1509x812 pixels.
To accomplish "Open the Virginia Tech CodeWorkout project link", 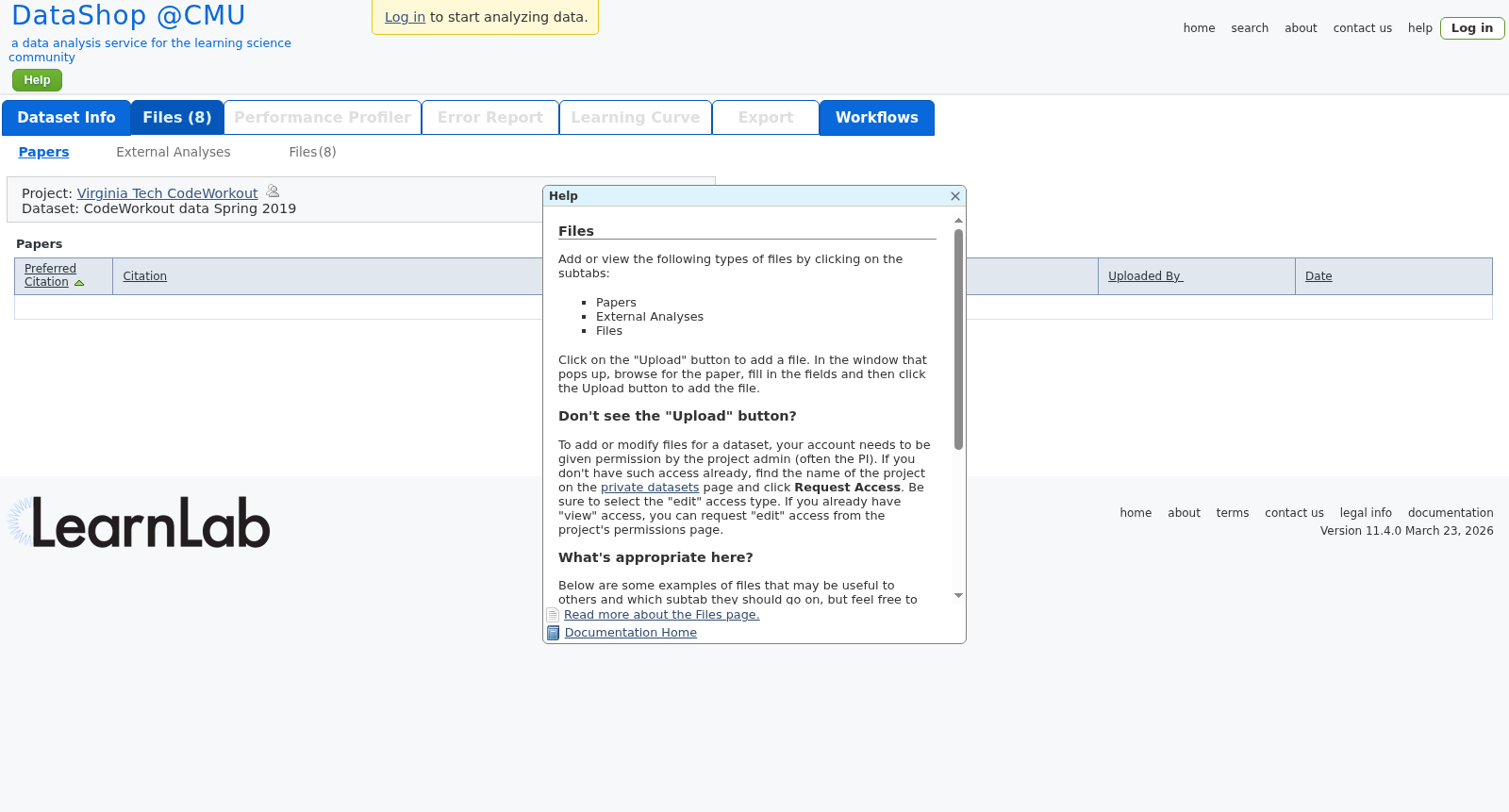I will 167,193.
